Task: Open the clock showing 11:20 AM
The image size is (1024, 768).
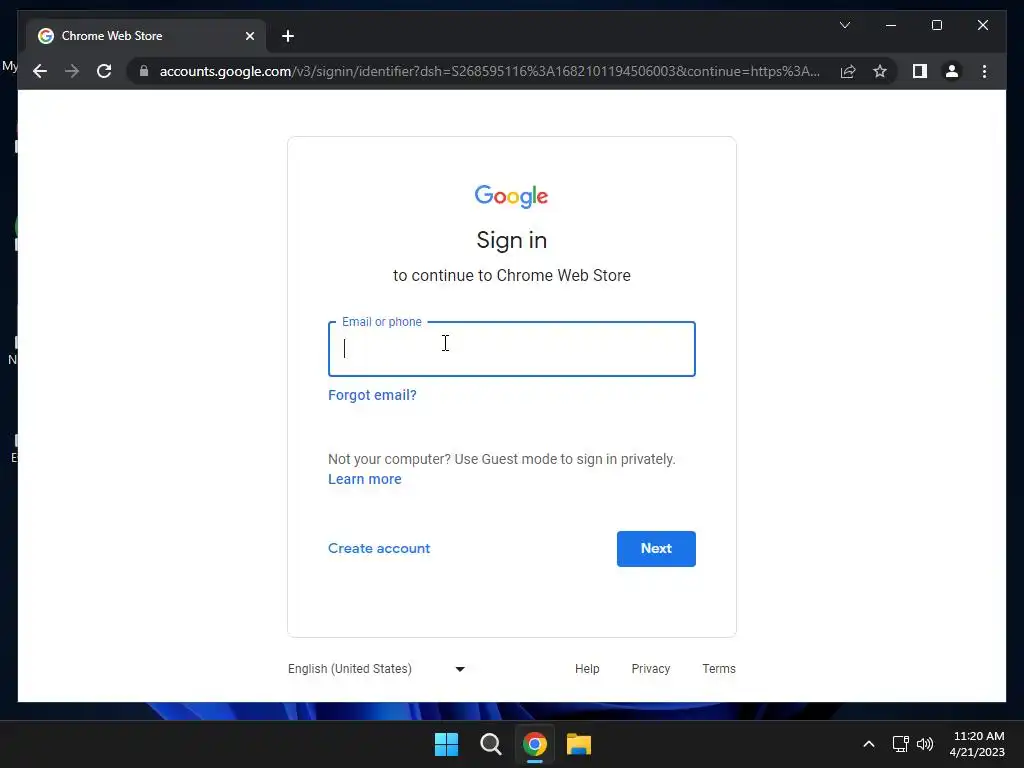Action: 978,744
